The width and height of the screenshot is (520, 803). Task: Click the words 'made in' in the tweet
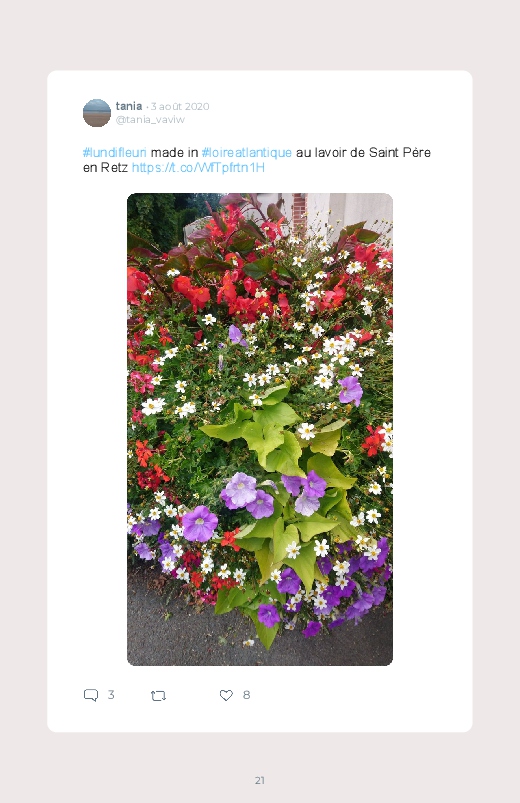tap(174, 153)
